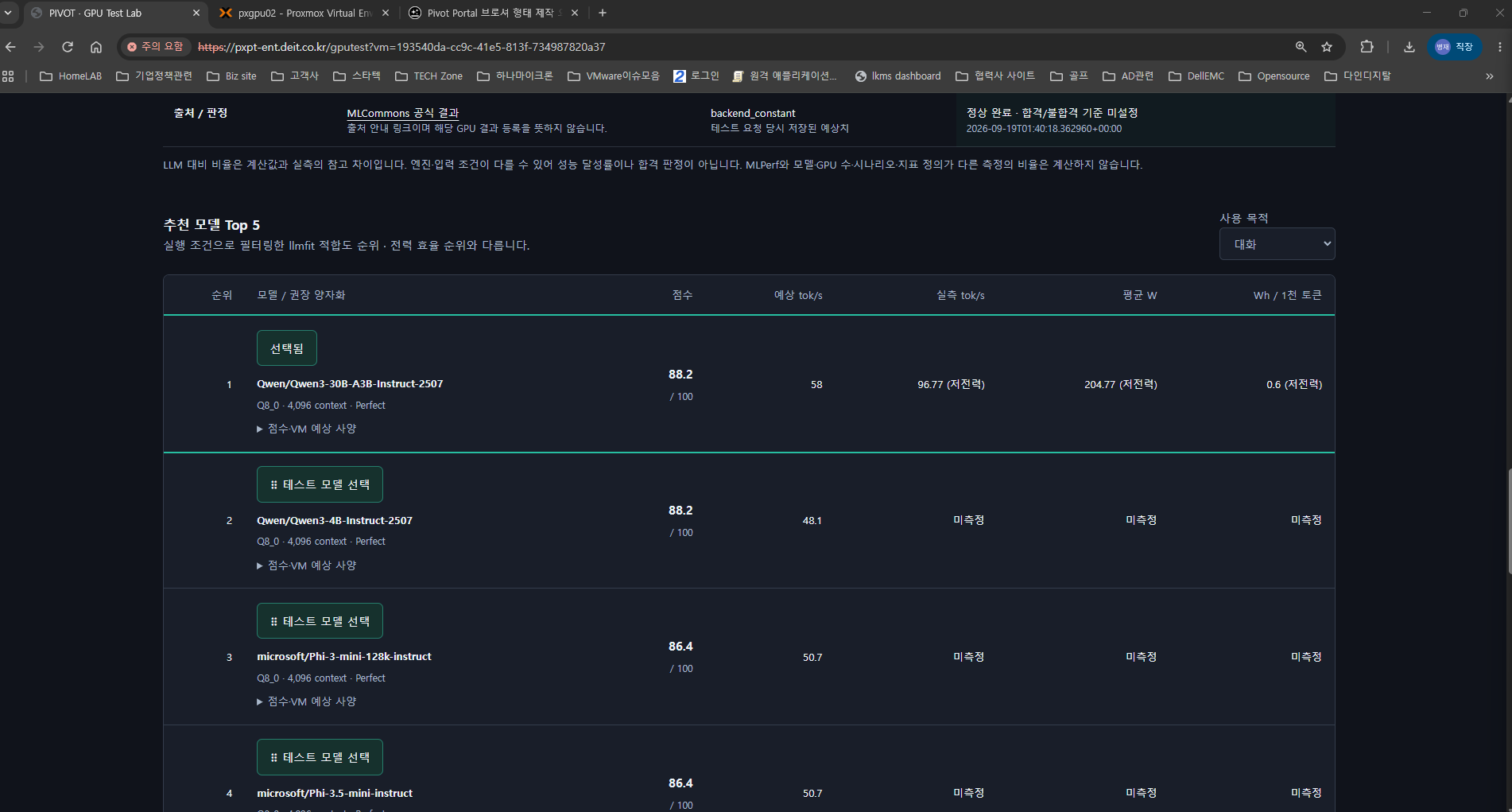The image size is (1512, 812).
Task: Select test model for Qwen3-4B-Instruct-2507
Action: 320,484
